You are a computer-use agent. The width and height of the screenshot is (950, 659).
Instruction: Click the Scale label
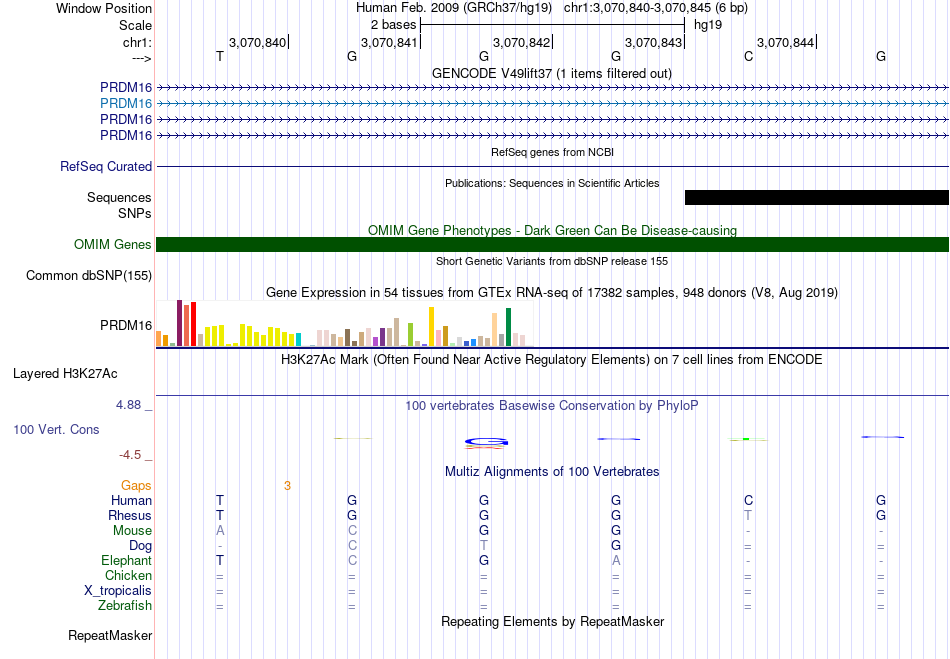click(x=135, y=25)
